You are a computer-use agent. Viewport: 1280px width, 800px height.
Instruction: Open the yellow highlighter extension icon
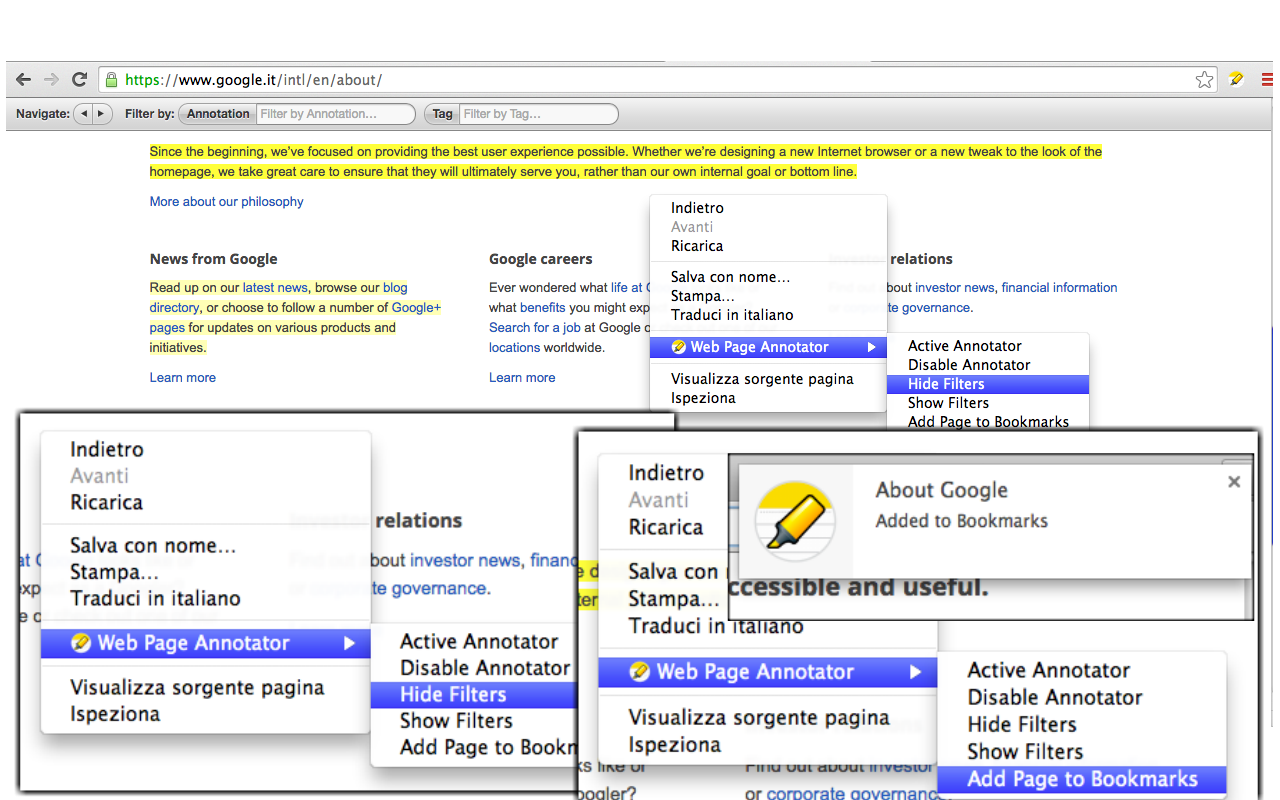pos(1236,79)
